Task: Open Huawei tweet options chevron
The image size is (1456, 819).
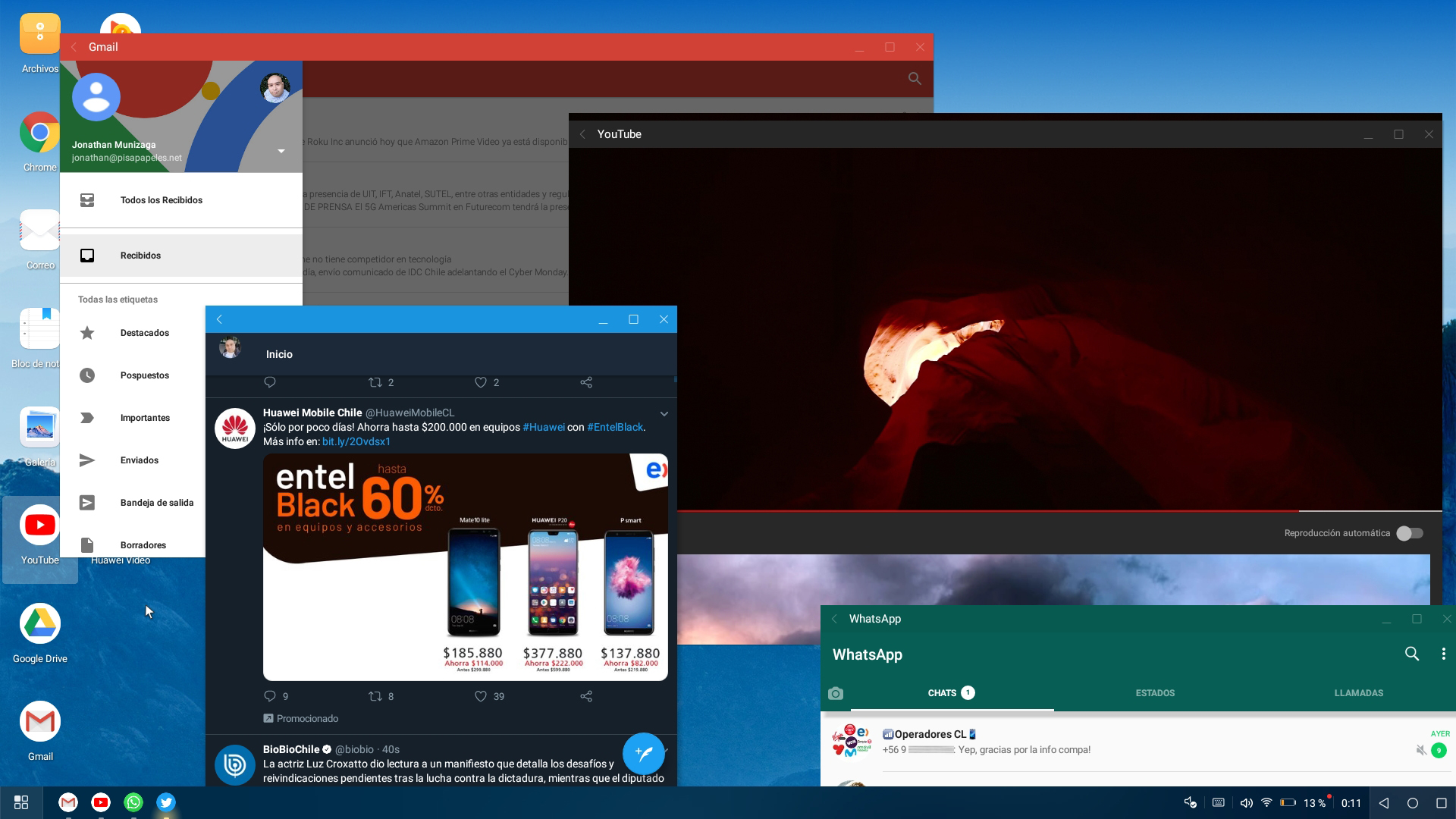Action: tap(664, 414)
